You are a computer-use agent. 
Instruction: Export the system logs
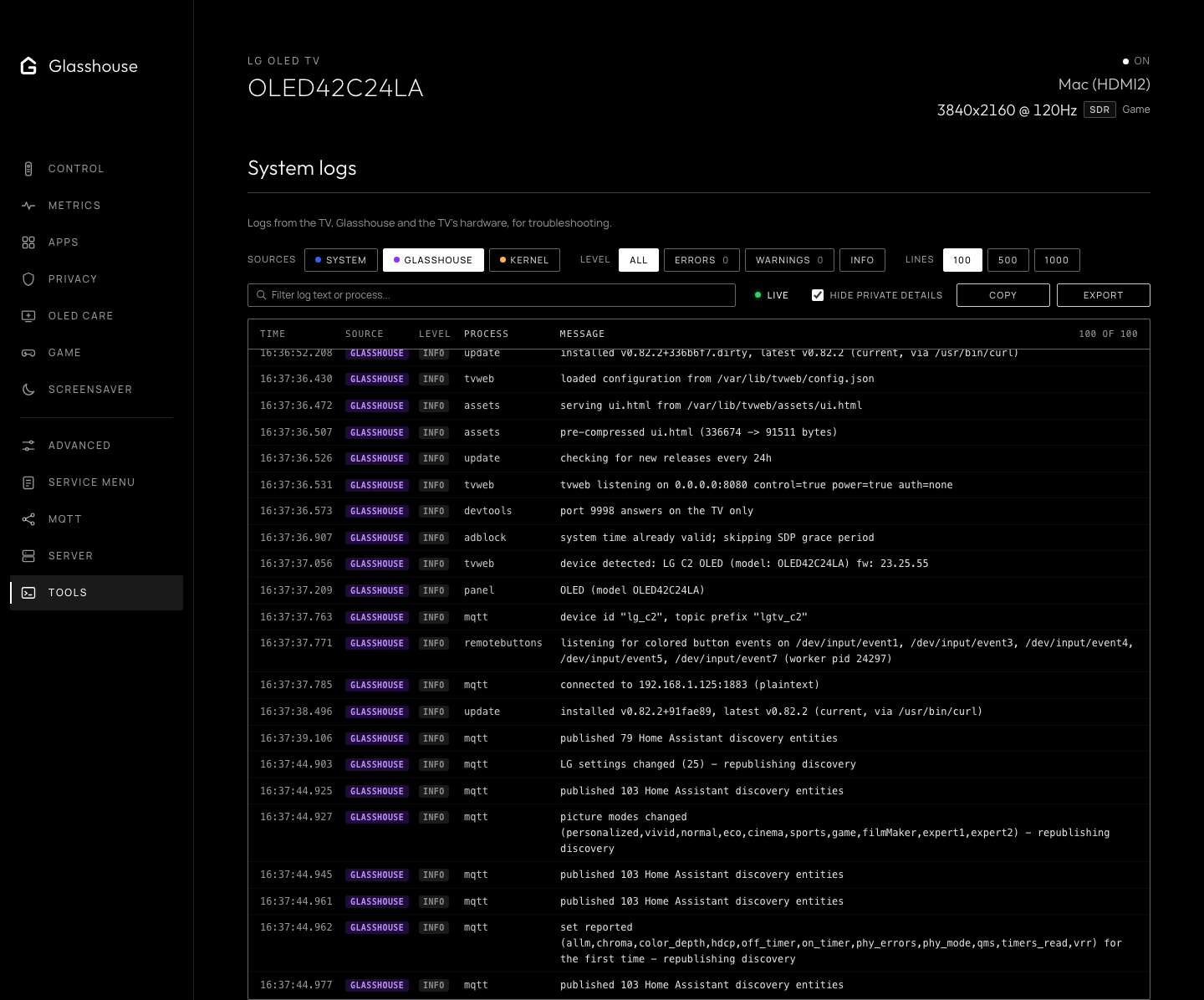click(1104, 295)
